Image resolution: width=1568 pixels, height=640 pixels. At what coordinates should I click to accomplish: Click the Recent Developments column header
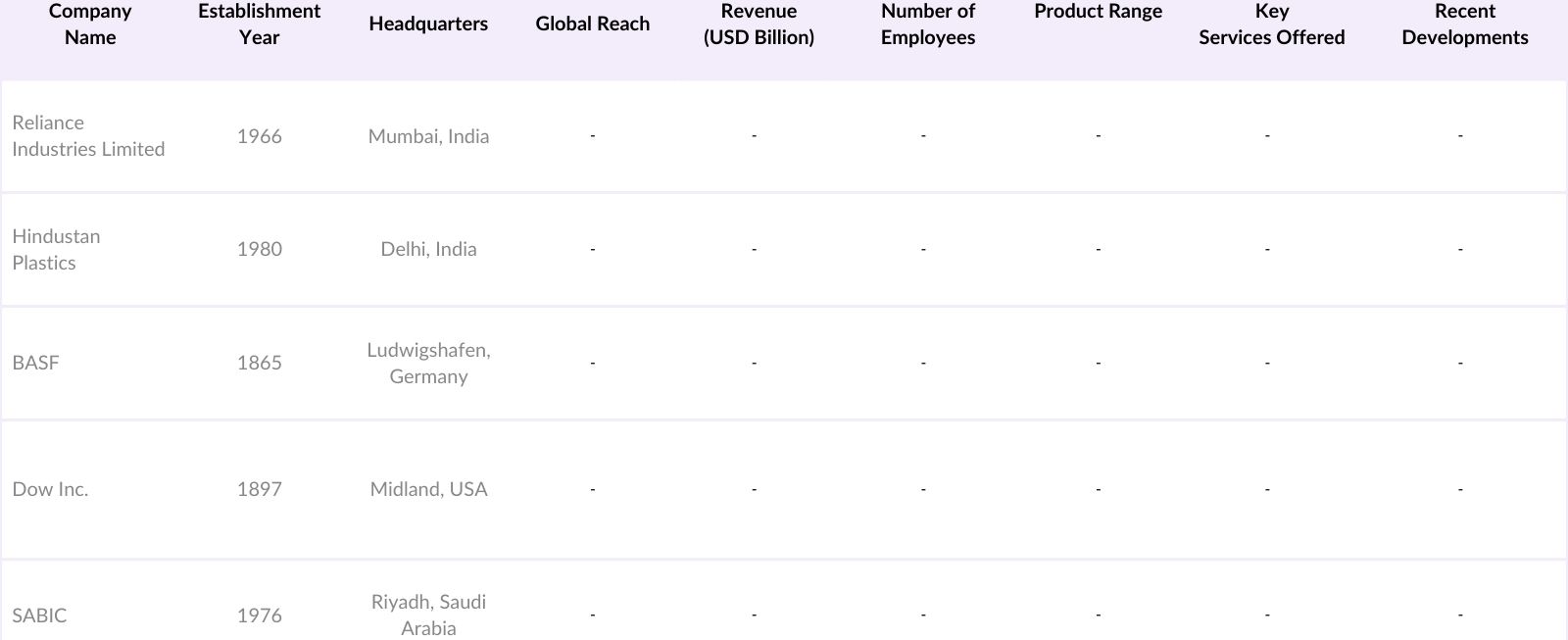coord(1464,25)
